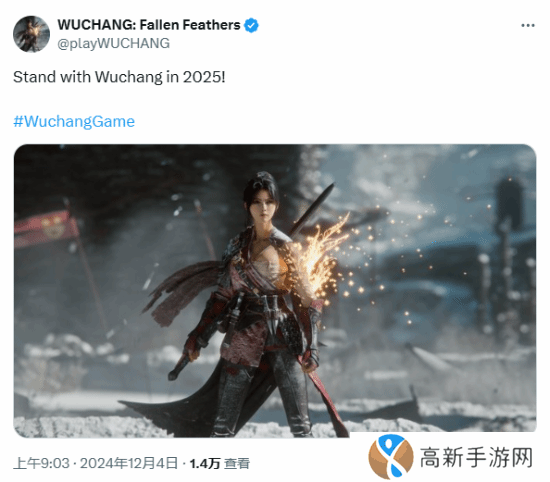Open the WUCHANG profile avatar picture
550x482 pixels.
31,34
